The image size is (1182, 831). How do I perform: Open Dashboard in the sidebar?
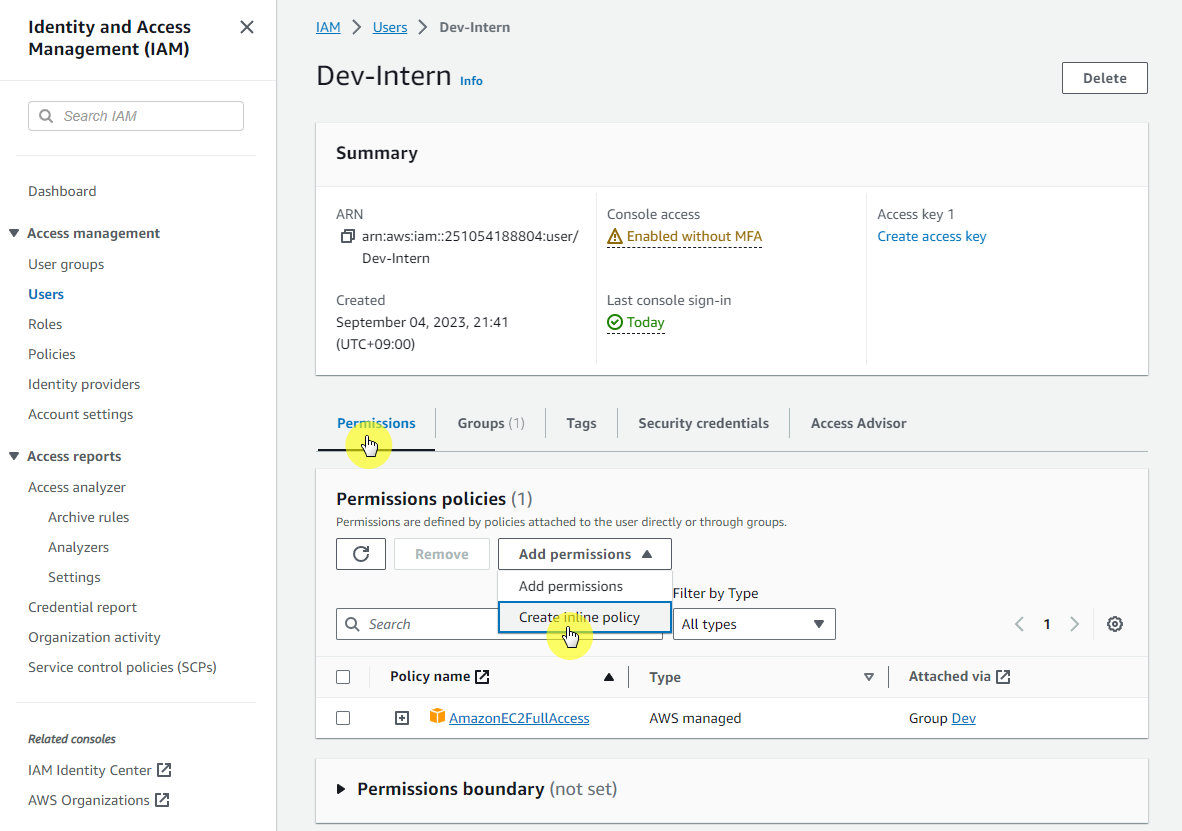pos(62,192)
